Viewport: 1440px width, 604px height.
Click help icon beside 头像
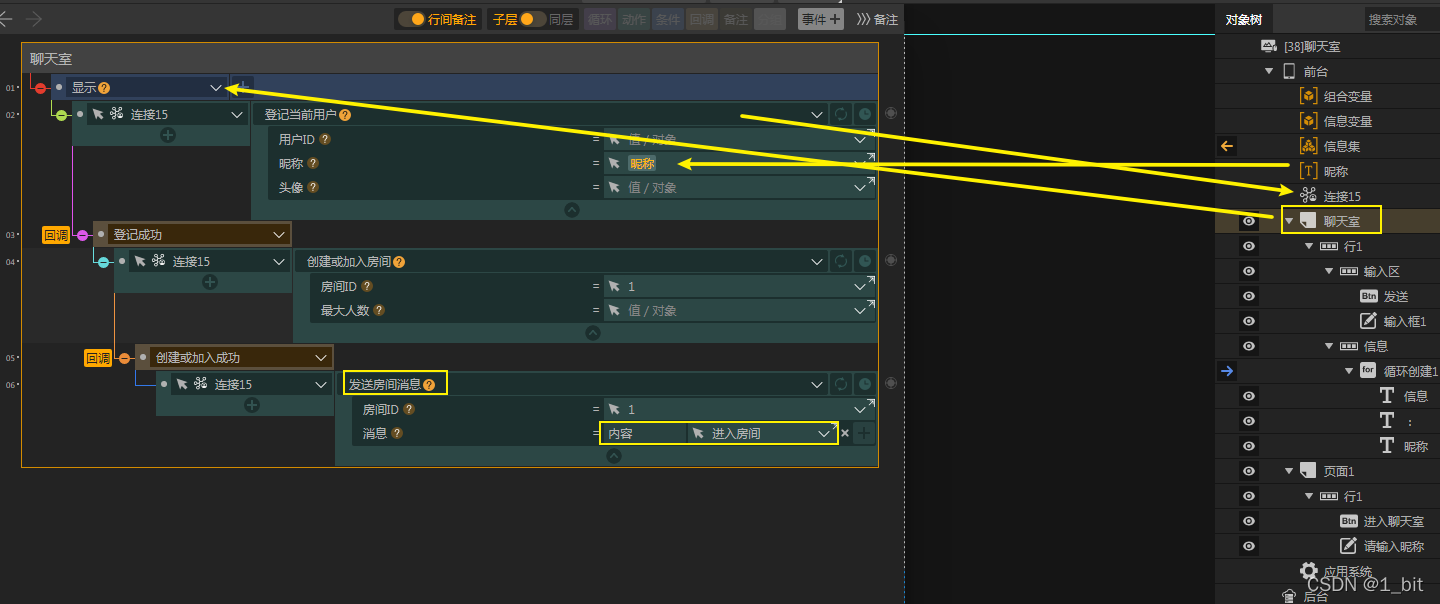click(313, 188)
